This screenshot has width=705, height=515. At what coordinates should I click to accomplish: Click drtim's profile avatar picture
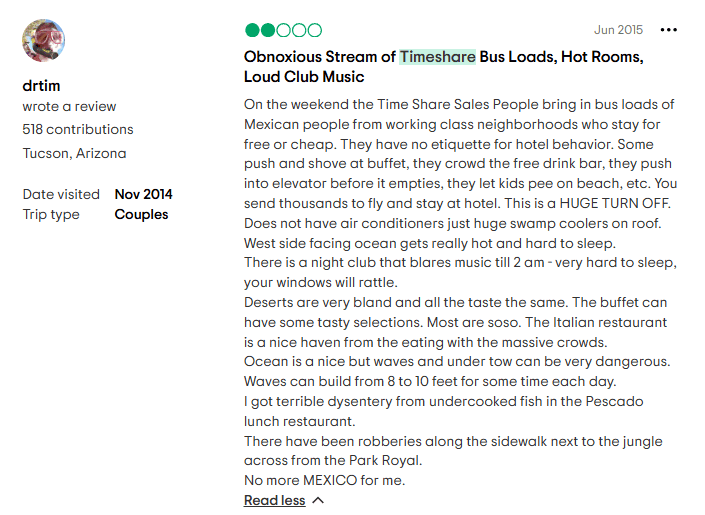[x=43, y=41]
